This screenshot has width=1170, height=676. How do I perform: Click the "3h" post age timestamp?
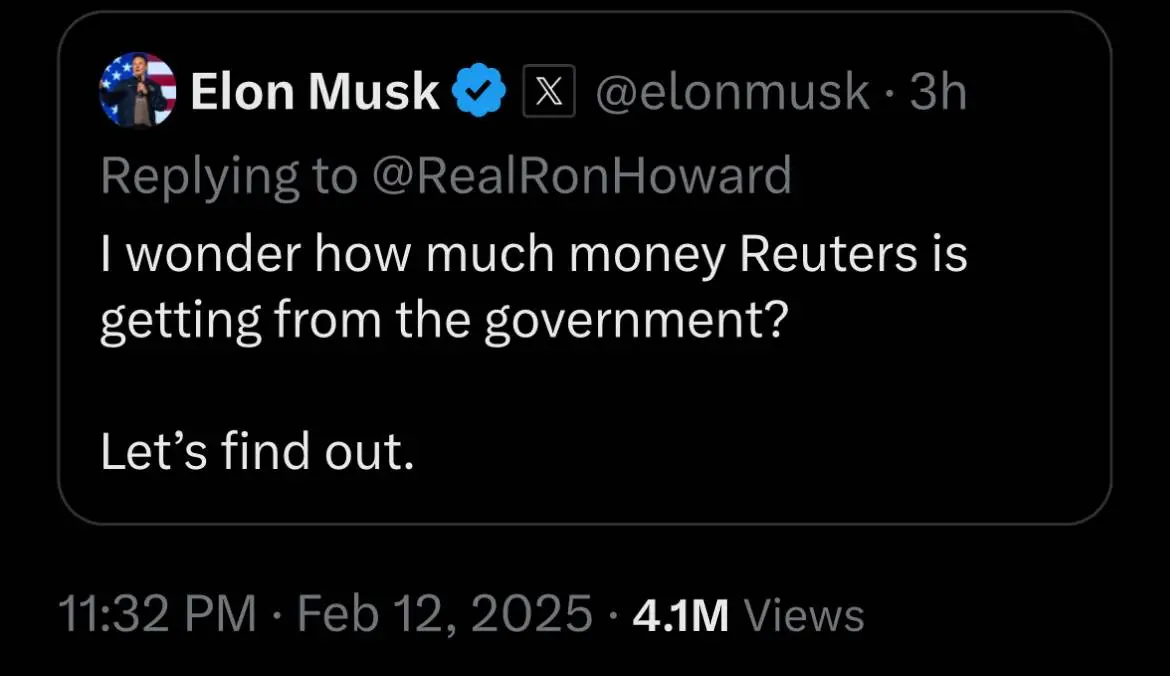click(937, 93)
